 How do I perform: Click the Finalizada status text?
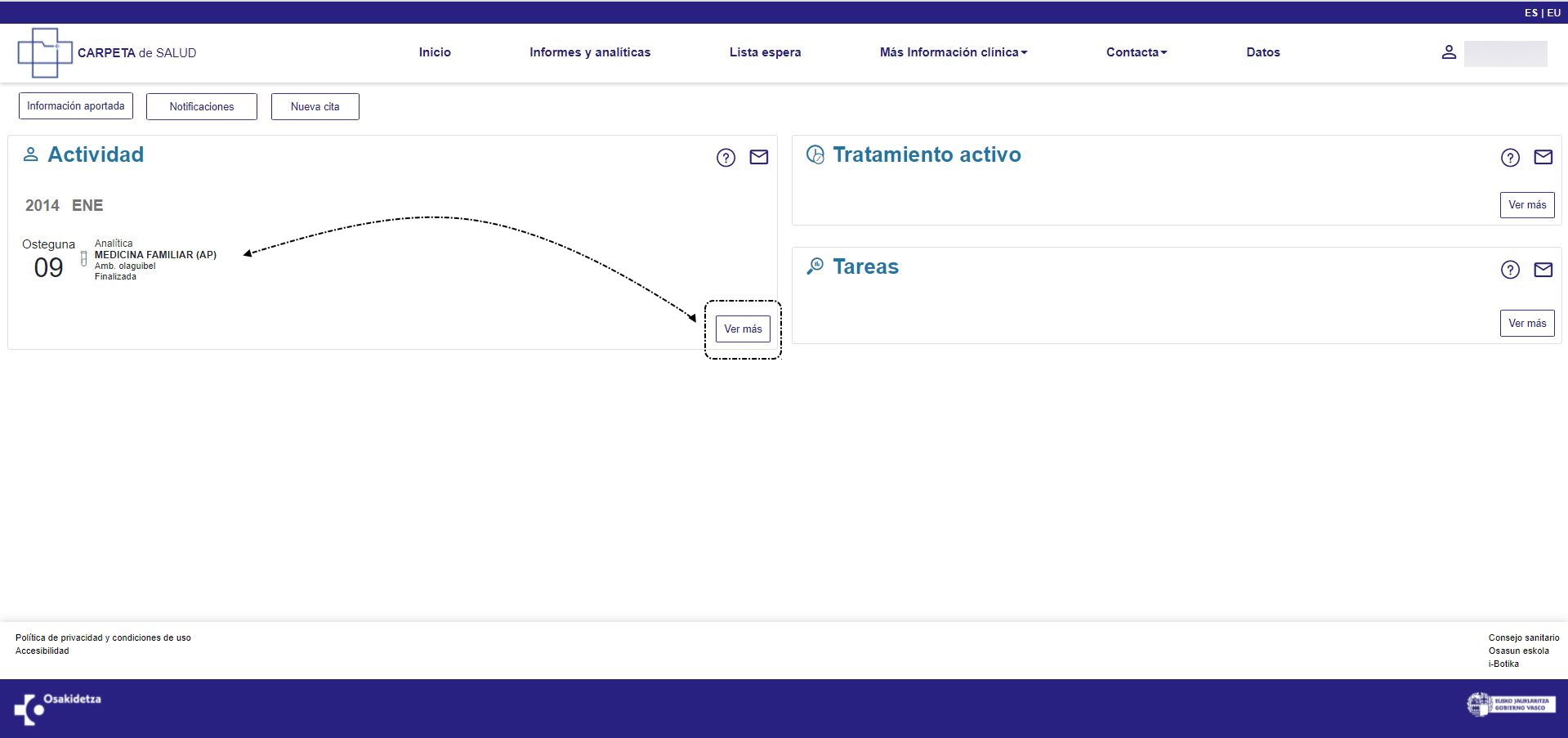(x=115, y=276)
